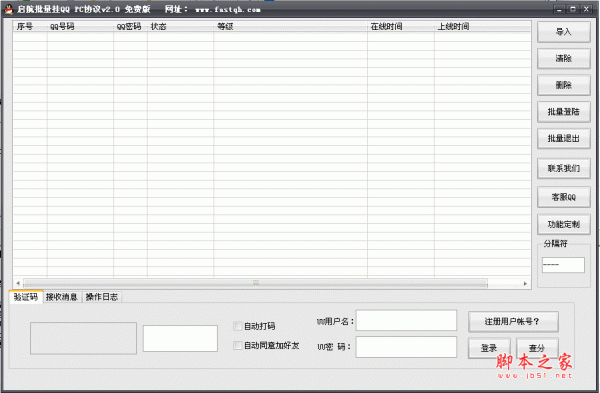Click the captcha text entry box

pos(180,338)
